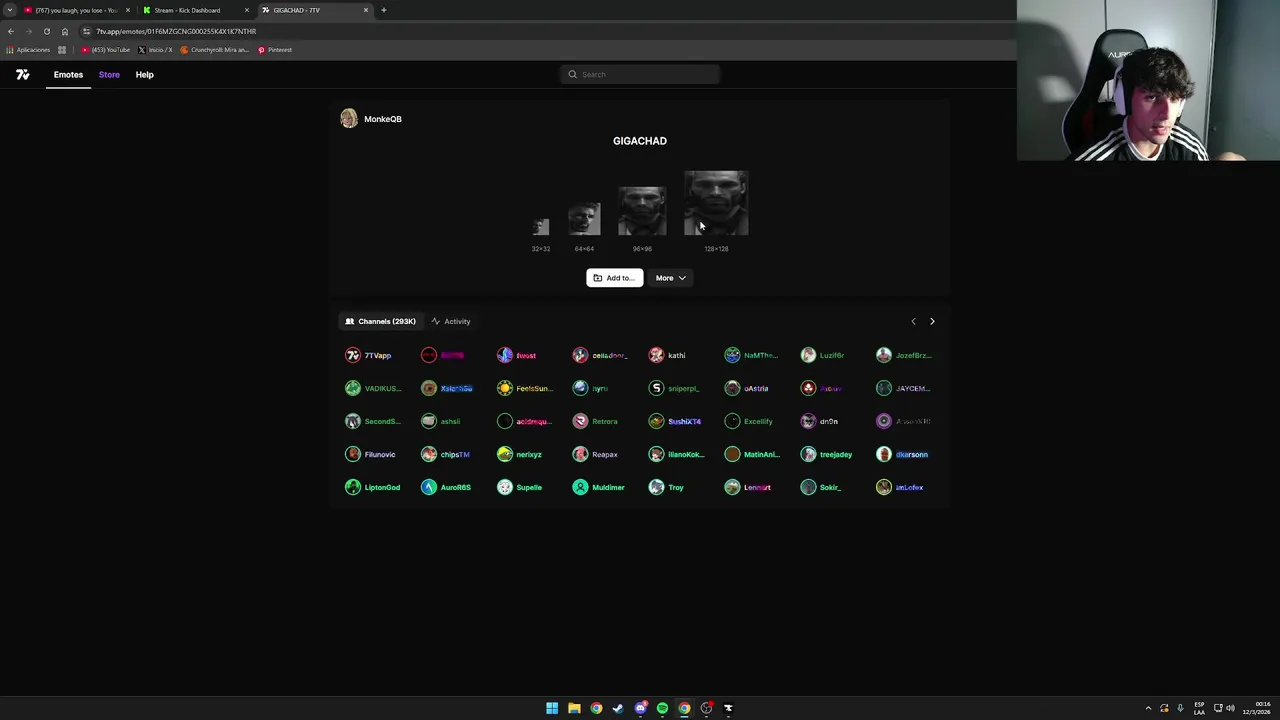The image size is (1280, 720).
Task: Open the 7TVapp channel avatar
Action: pyautogui.click(x=352, y=355)
